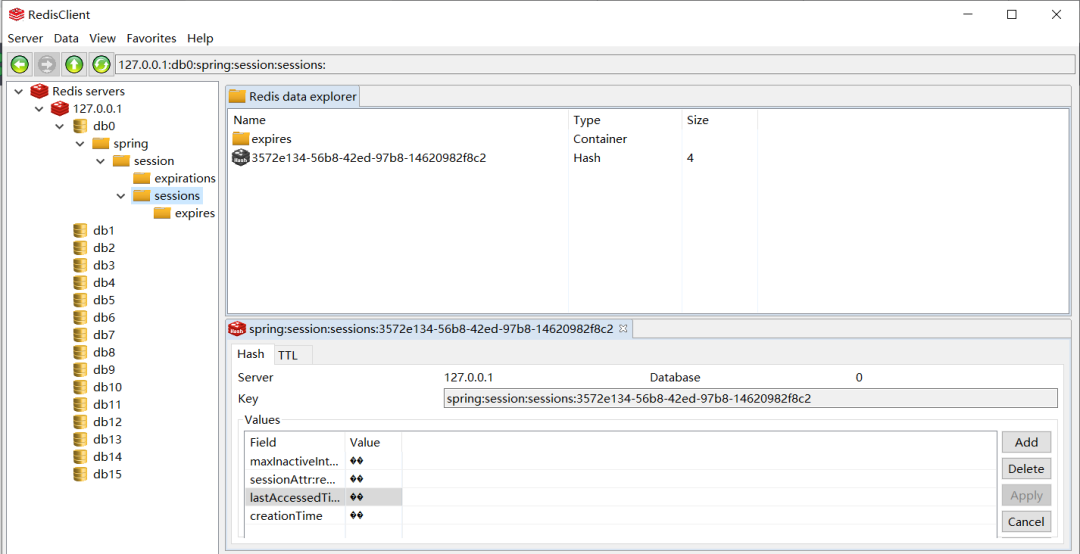Open the Server menu

click(25, 38)
